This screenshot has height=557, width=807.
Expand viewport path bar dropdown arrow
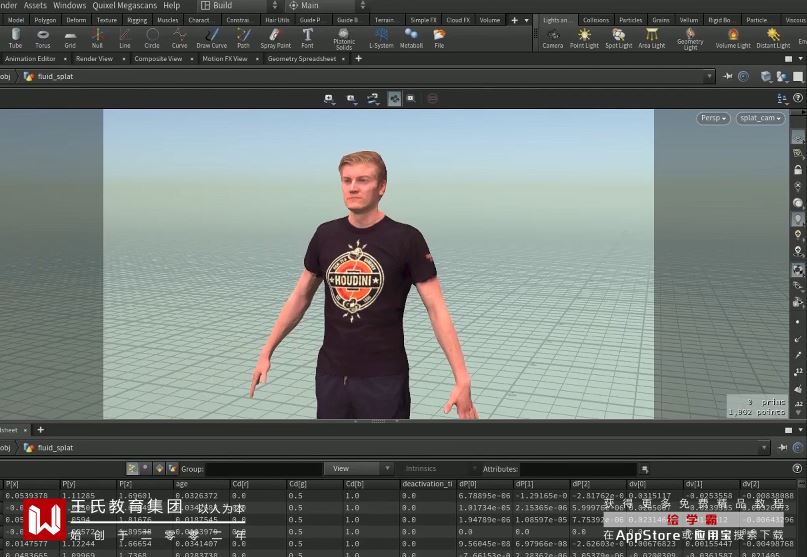coord(710,76)
